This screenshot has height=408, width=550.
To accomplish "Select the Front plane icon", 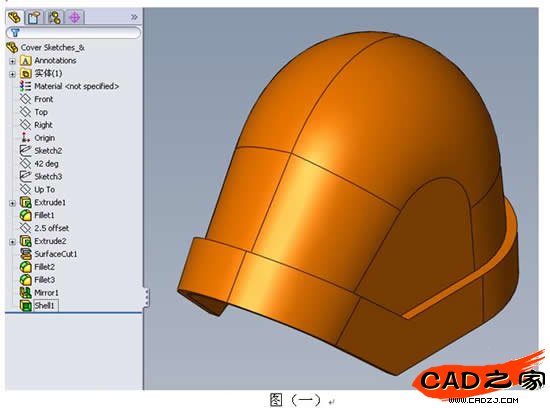I will point(25,99).
